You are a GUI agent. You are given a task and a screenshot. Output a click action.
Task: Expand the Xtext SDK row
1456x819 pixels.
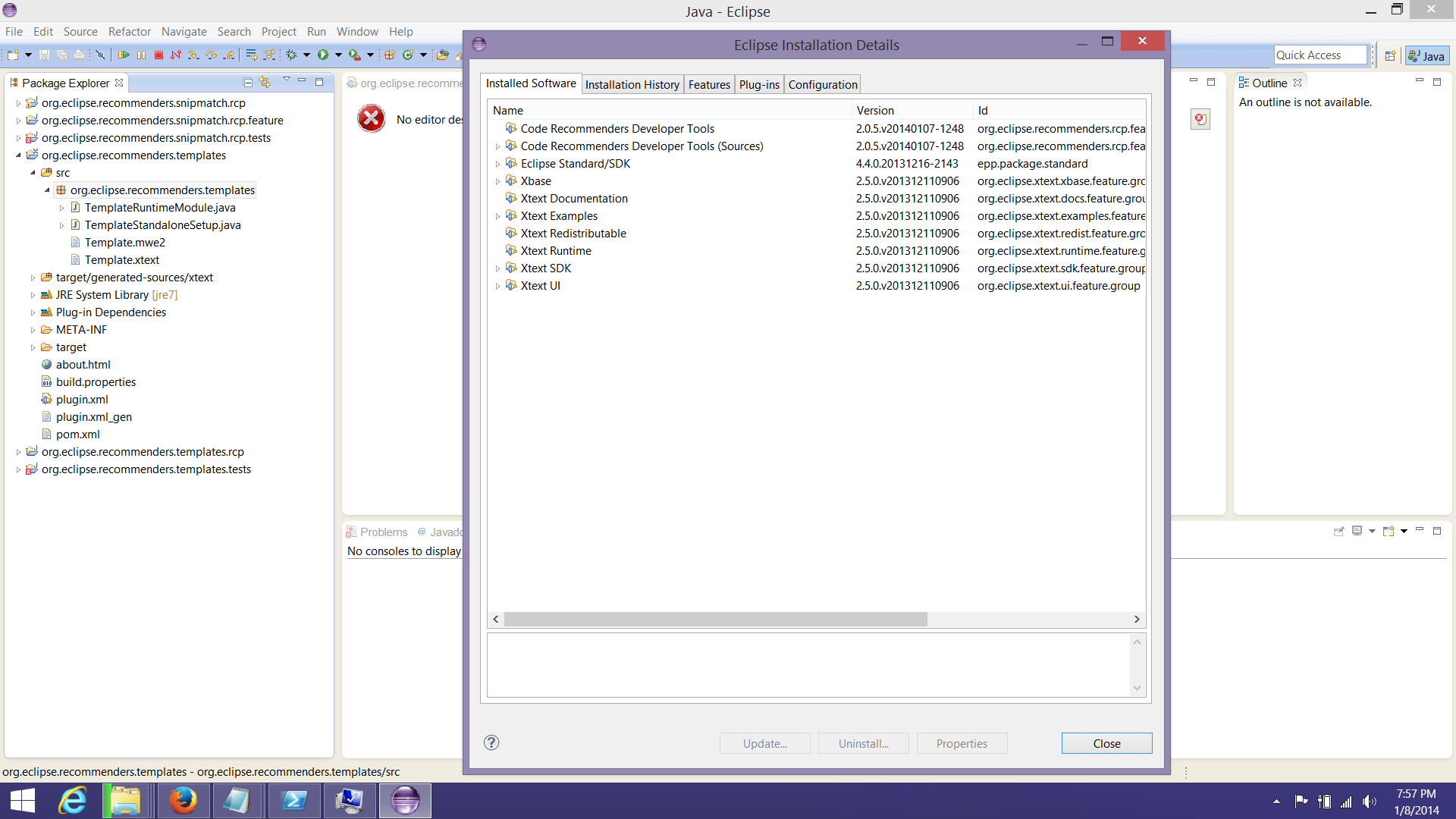click(x=497, y=268)
